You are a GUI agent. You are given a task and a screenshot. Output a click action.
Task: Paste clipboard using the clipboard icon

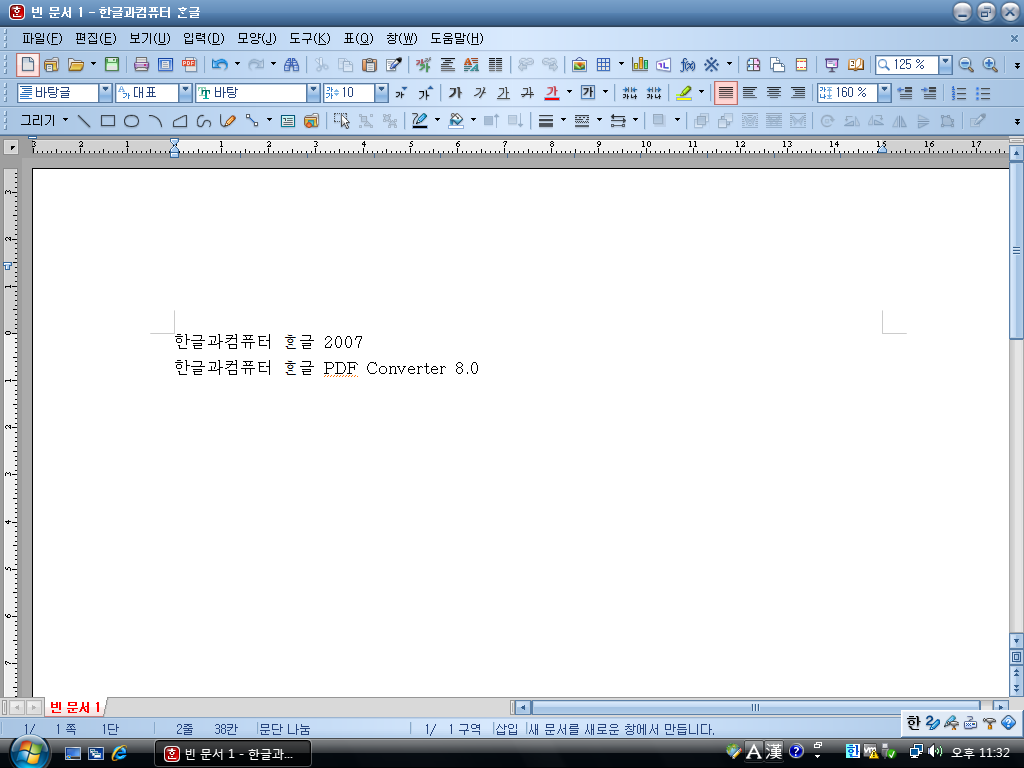pos(369,65)
